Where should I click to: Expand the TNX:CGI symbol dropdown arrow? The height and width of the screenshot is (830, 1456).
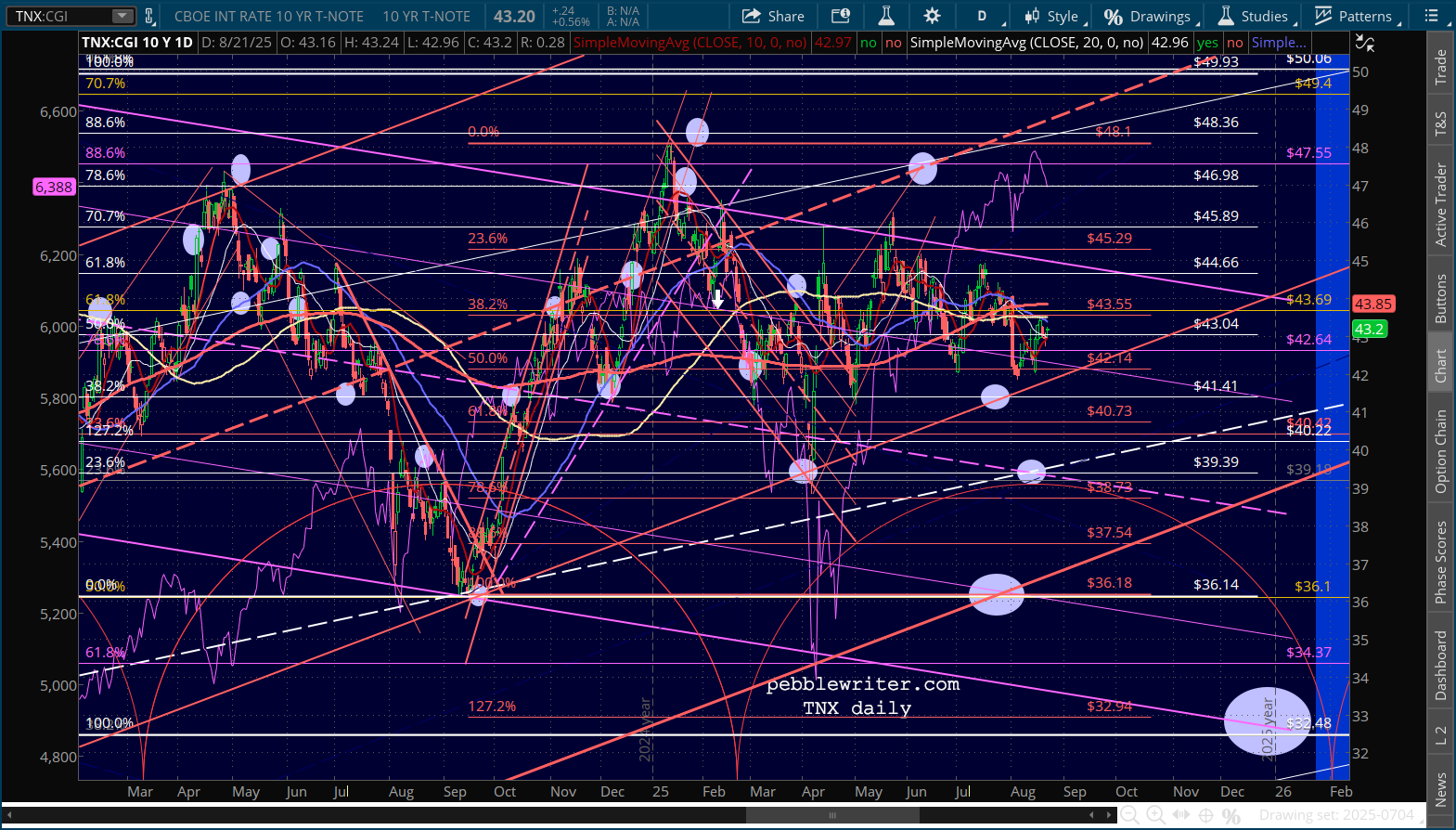pos(122,16)
